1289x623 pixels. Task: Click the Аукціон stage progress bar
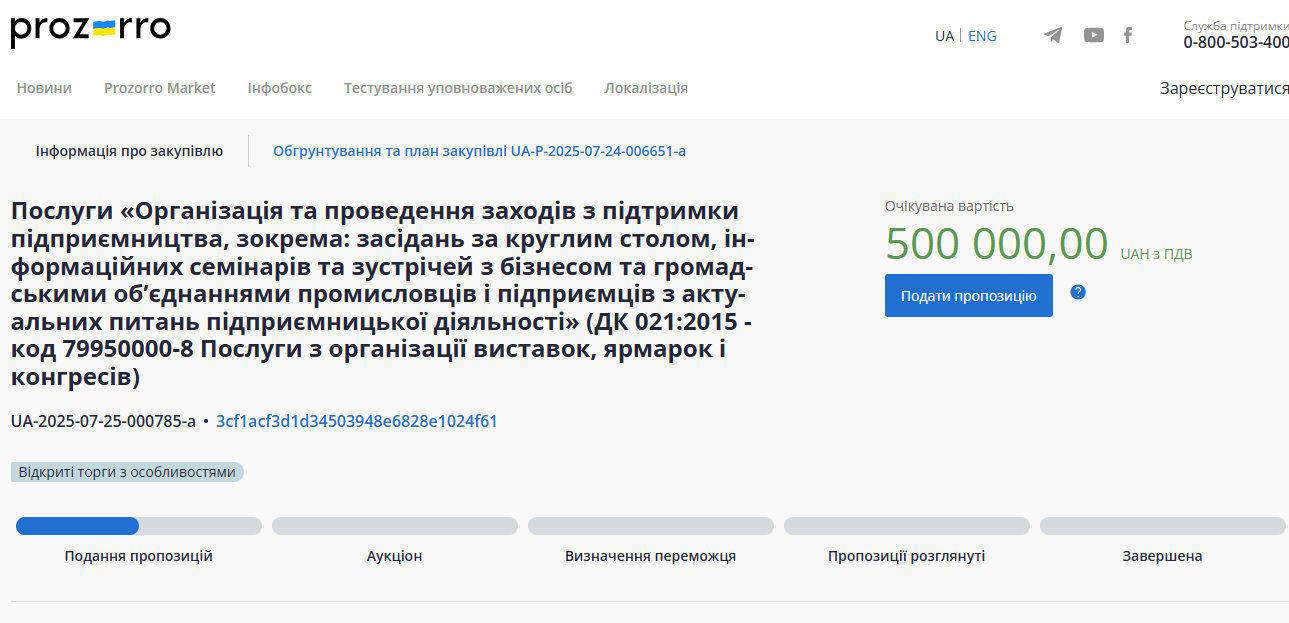[x=394, y=526]
